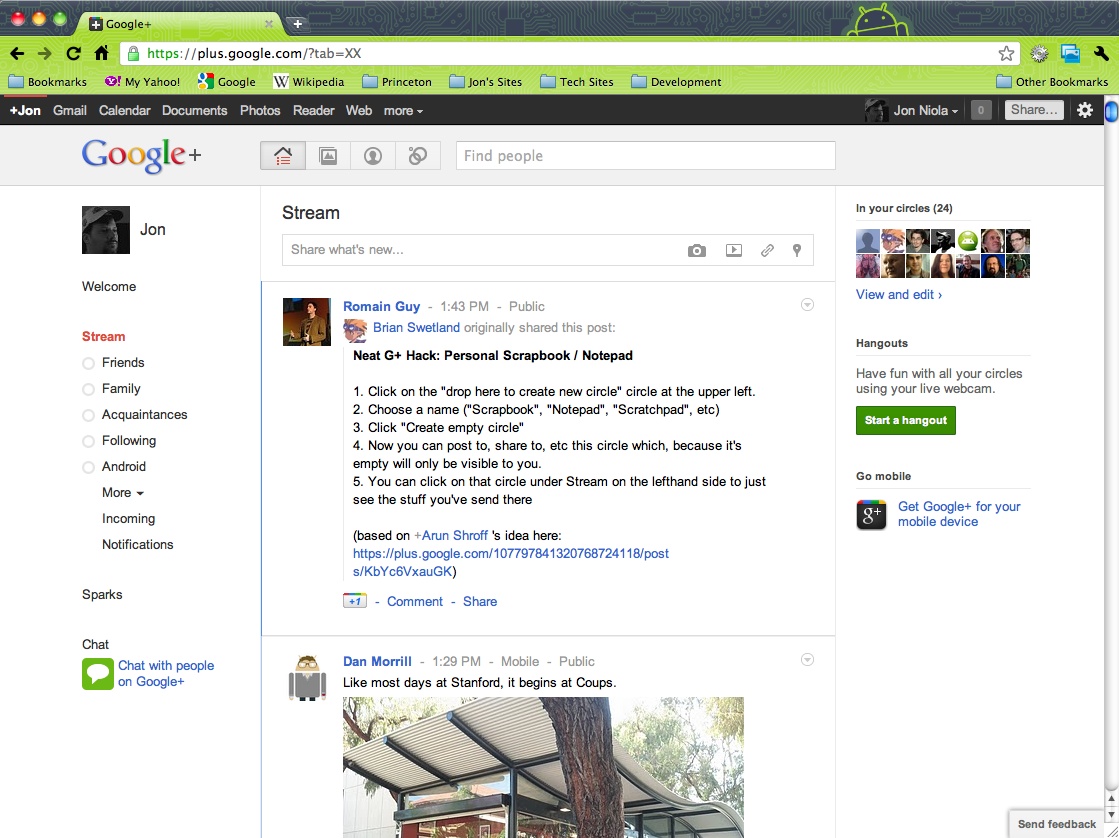Open the browser home page icon

[101, 54]
